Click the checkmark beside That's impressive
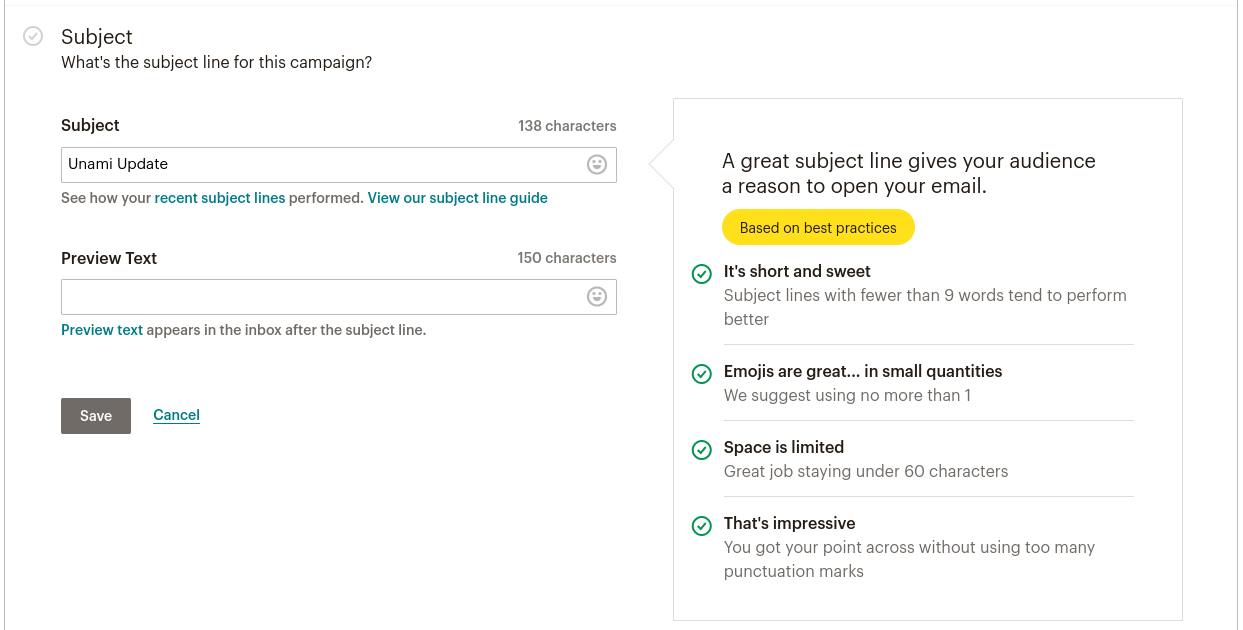The image size is (1243, 630). [702, 525]
